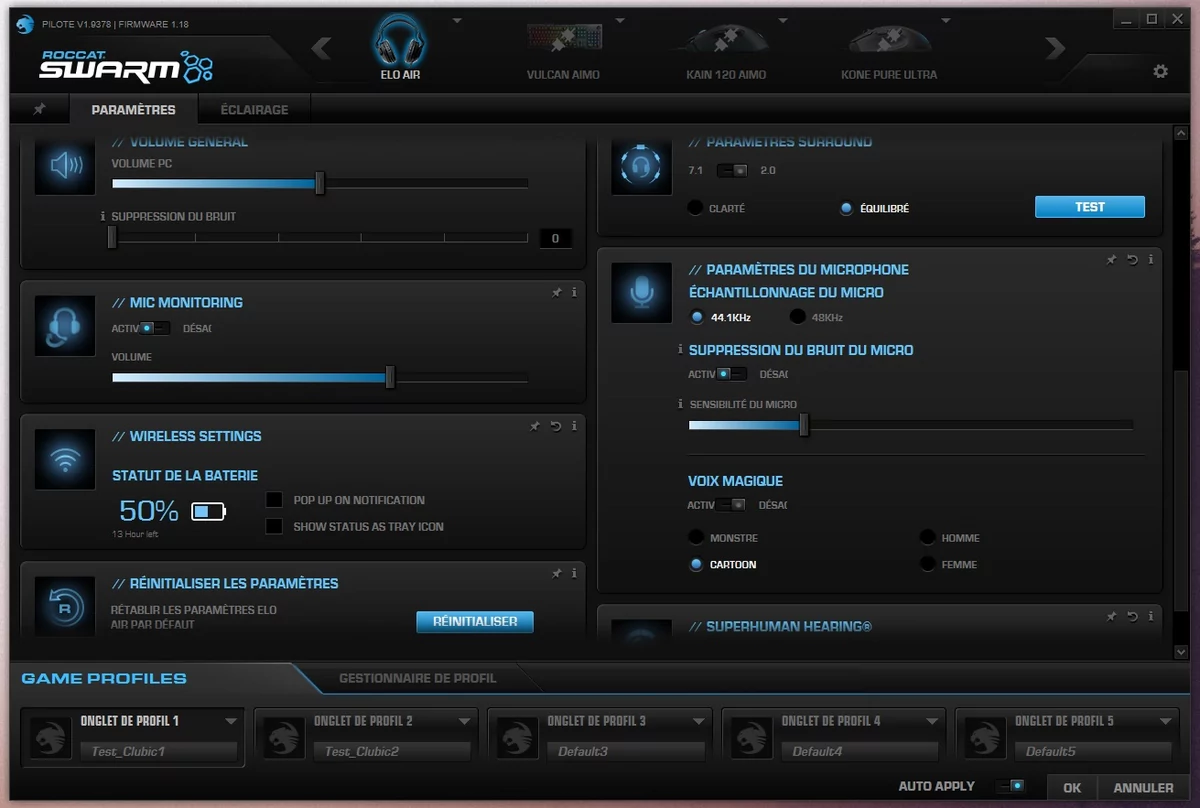Toggle surround 7.1 / 2.0 switch
This screenshot has width=1200, height=808.
click(x=732, y=170)
